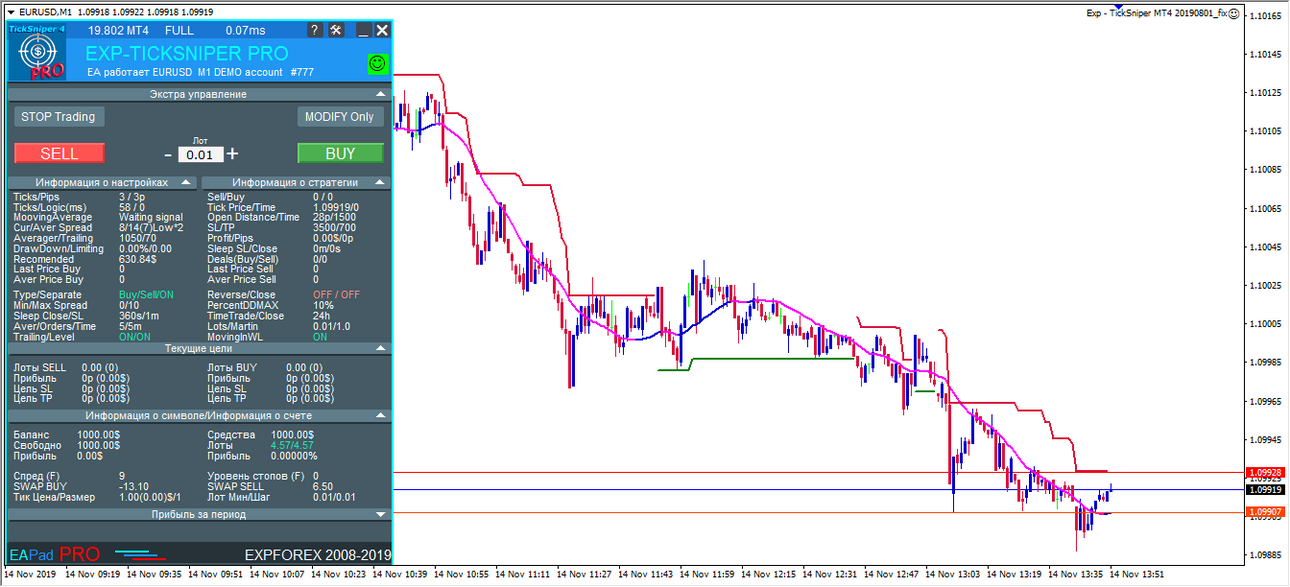Click the SL/TP 3500/700 value
The image size is (1290, 587).
[x=334, y=228]
